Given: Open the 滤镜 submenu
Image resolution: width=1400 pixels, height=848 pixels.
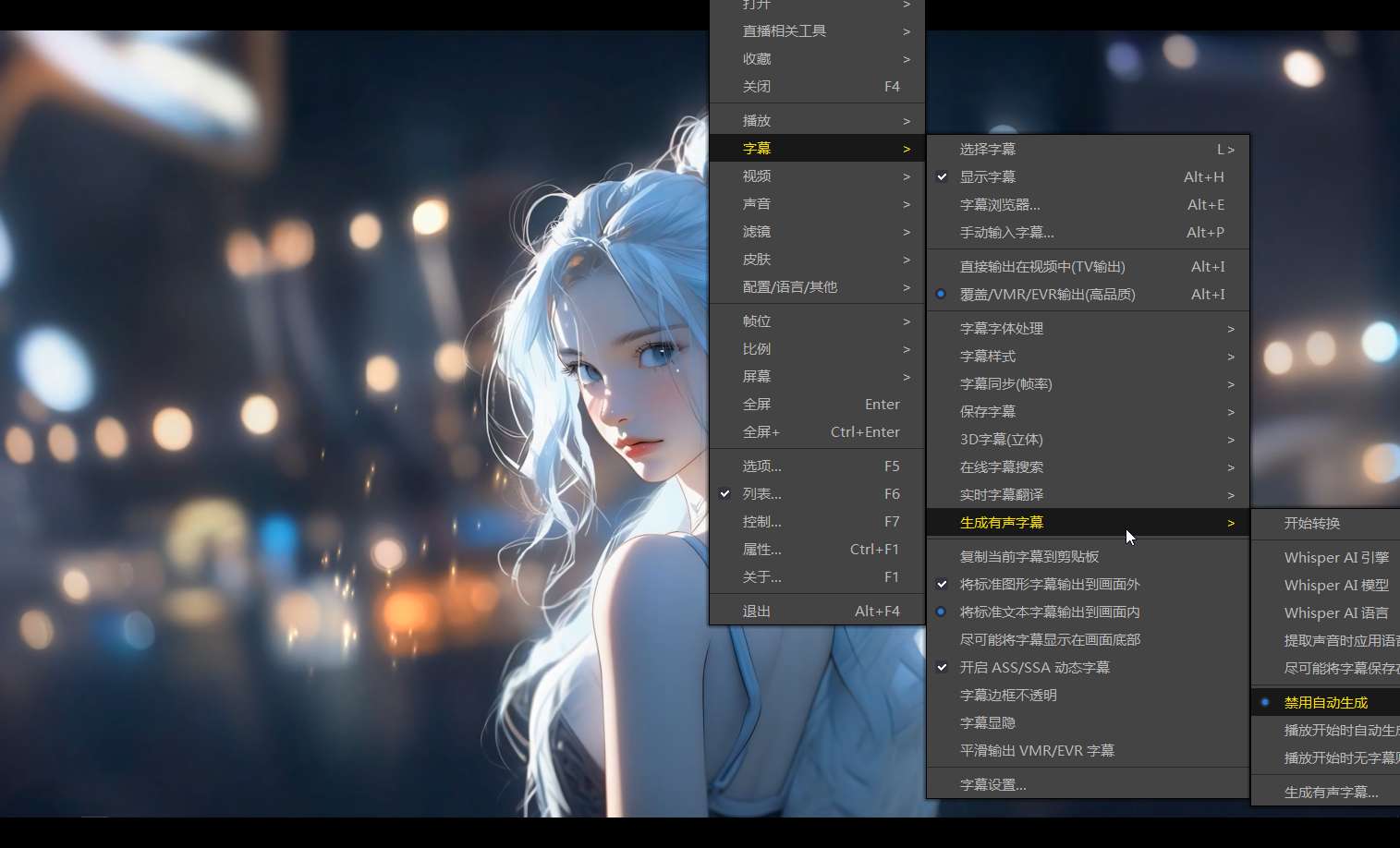Looking at the screenshot, I should pos(817,231).
